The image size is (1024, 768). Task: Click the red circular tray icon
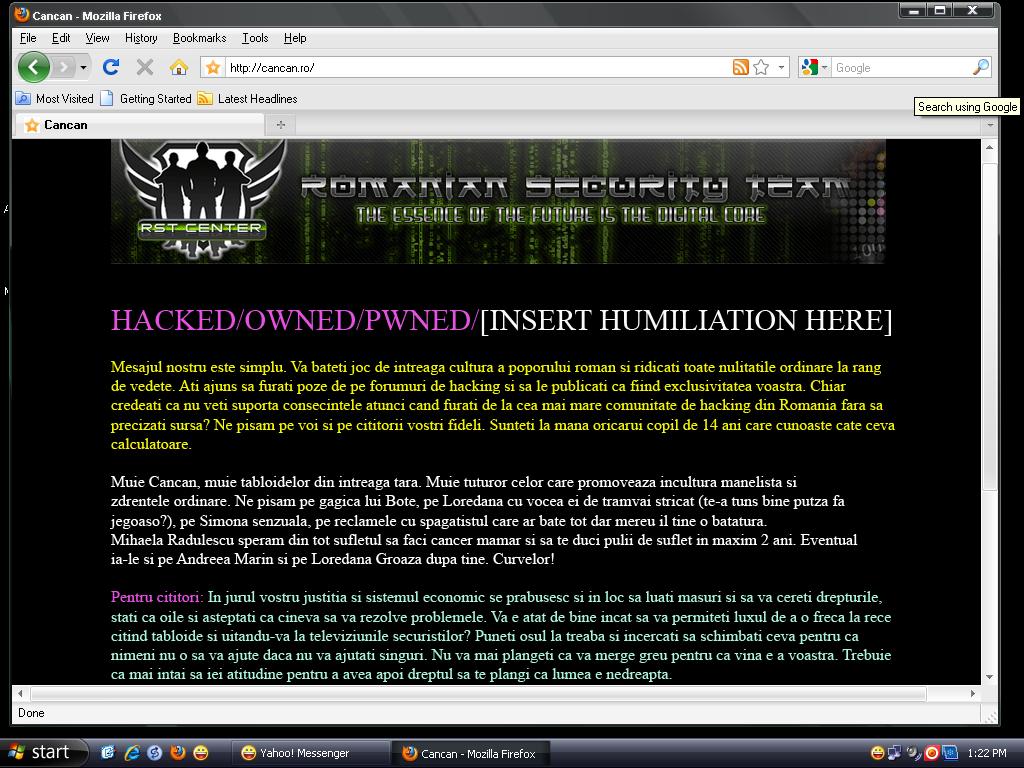(x=932, y=753)
